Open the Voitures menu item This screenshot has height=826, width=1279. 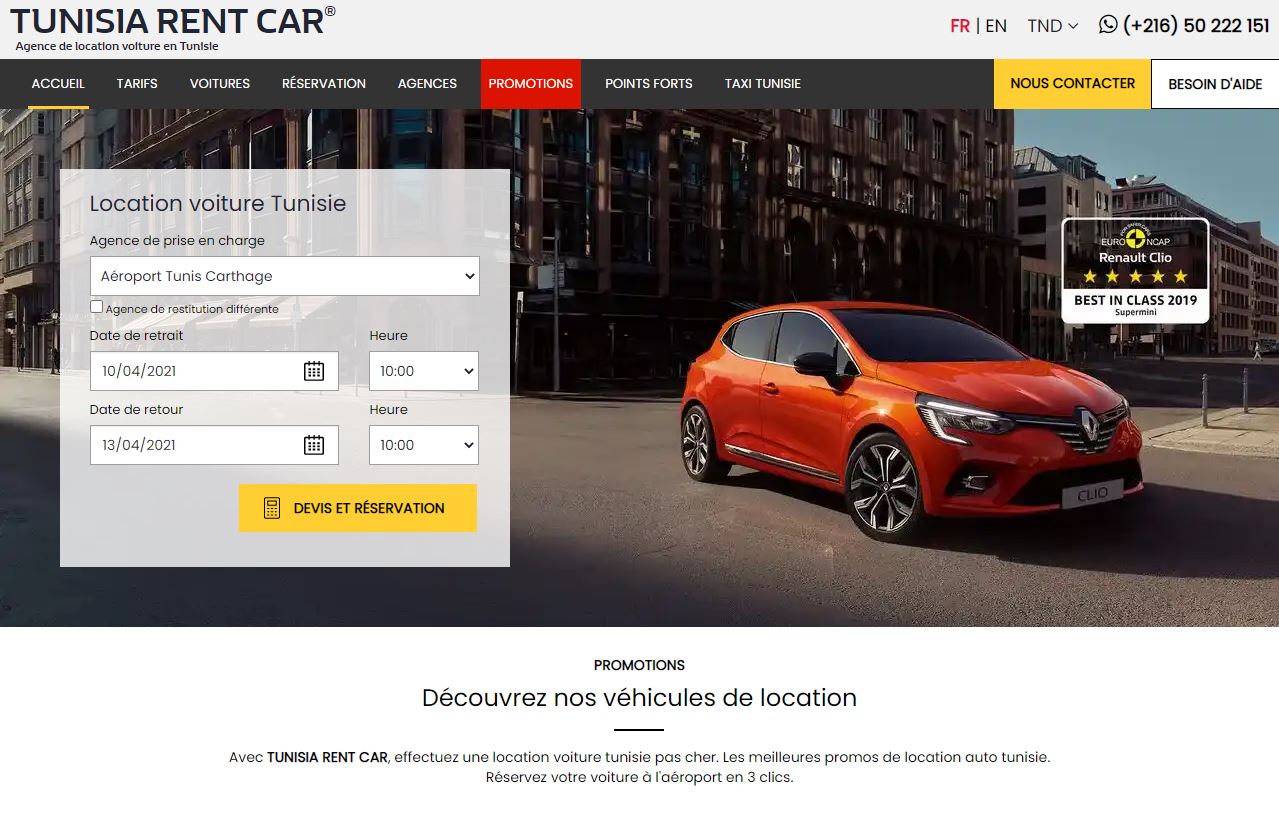[220, 84]
